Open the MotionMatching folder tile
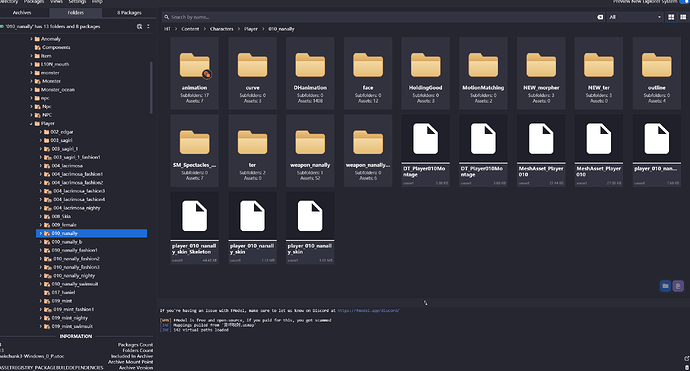The height and width of the screenshot is (371, 690). coord(483,73)
